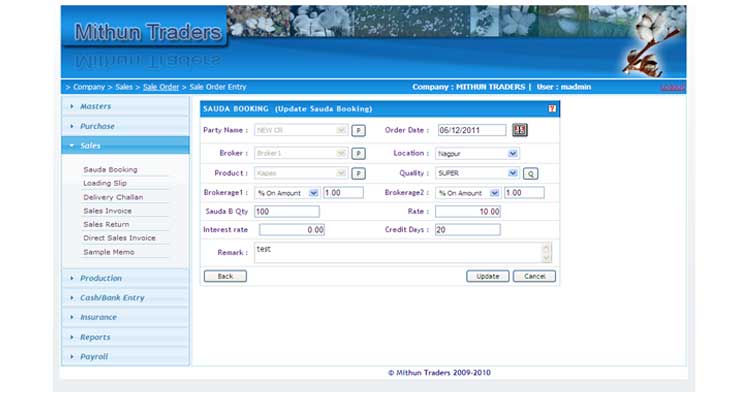Click into the Remark text area
The image size is (732, 393).
[x=398, y=253]
